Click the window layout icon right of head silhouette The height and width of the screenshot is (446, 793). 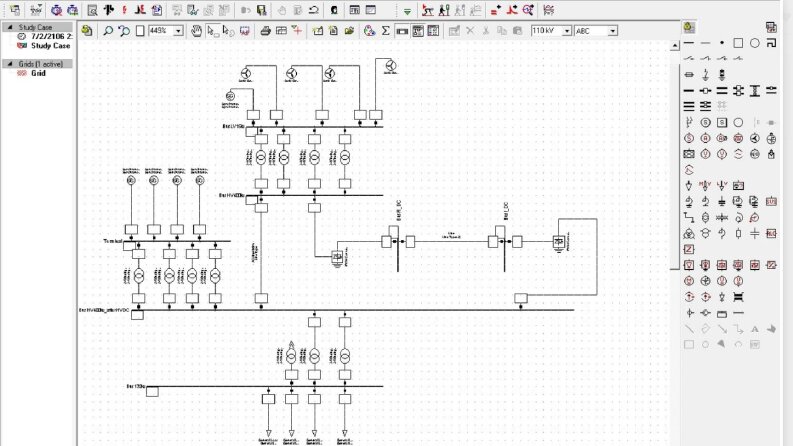coord(355,10)
